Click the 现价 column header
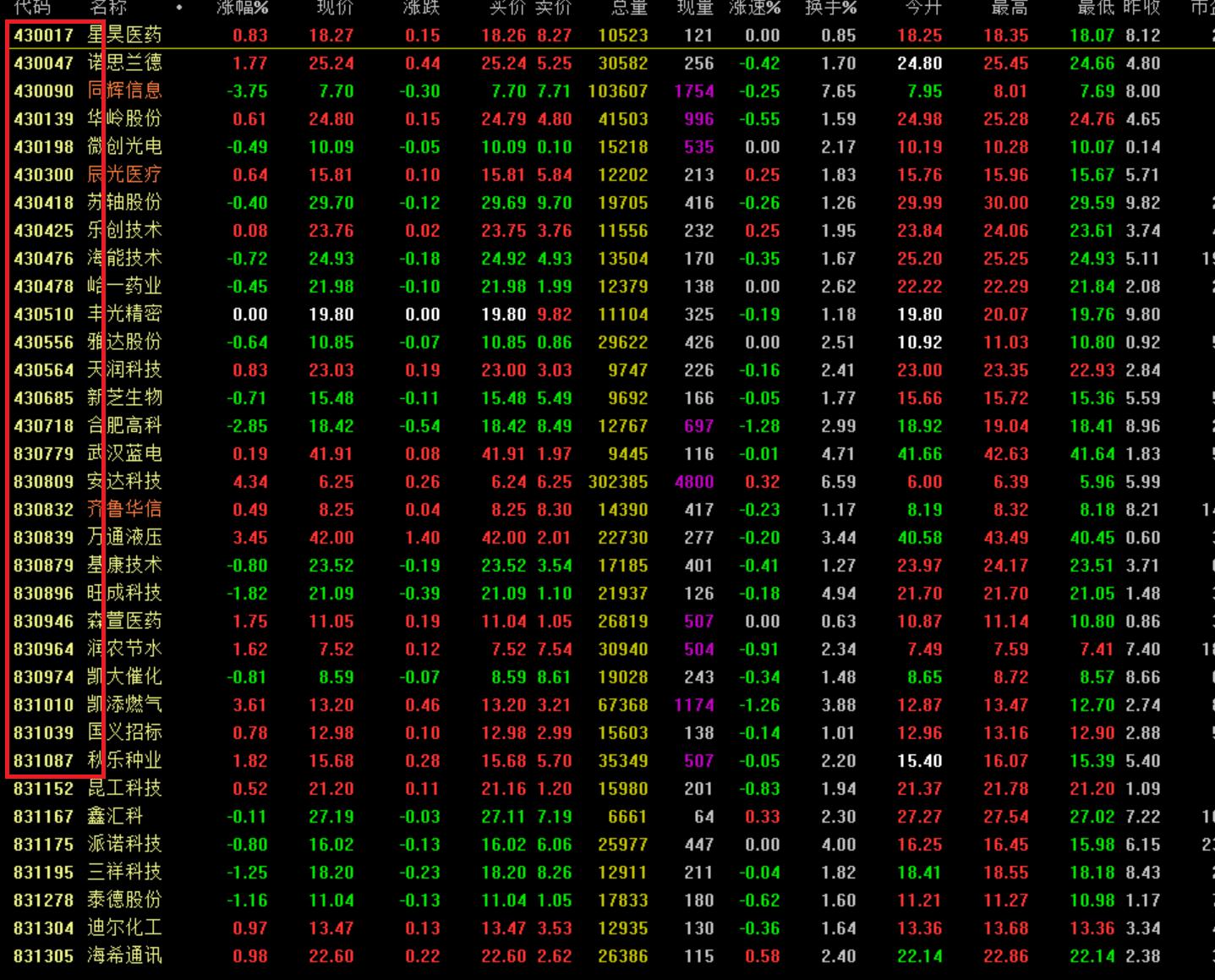 click(x=334, y=8)
